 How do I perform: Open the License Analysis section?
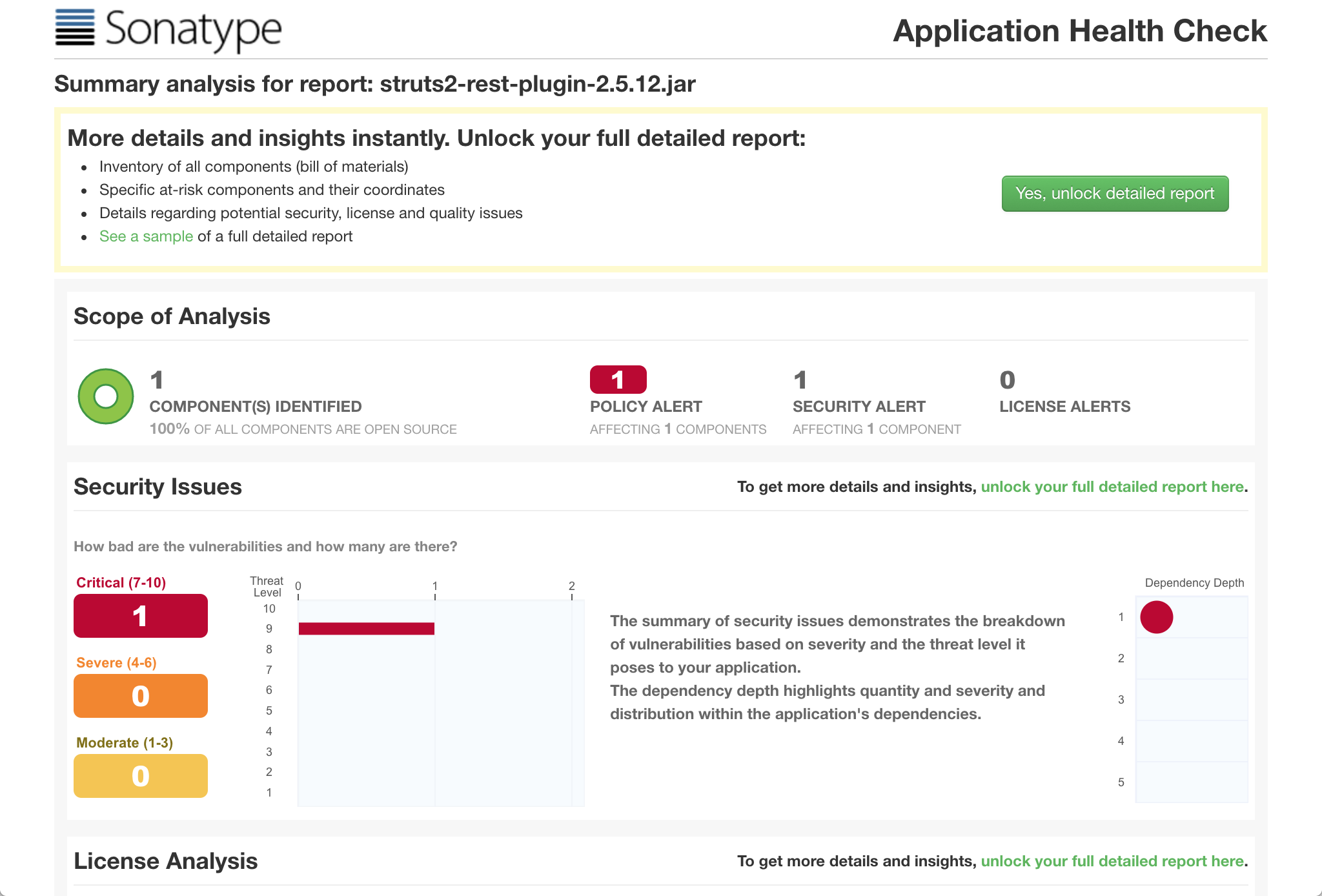[x=166, y=861]
